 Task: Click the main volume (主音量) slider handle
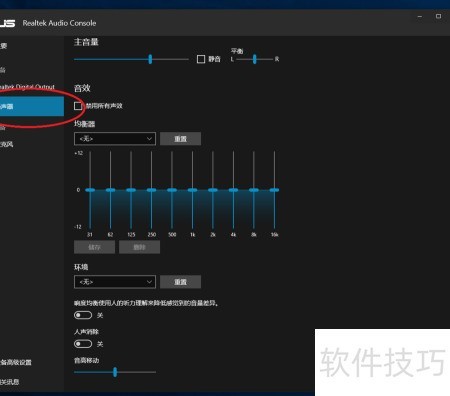pos(150,59)
